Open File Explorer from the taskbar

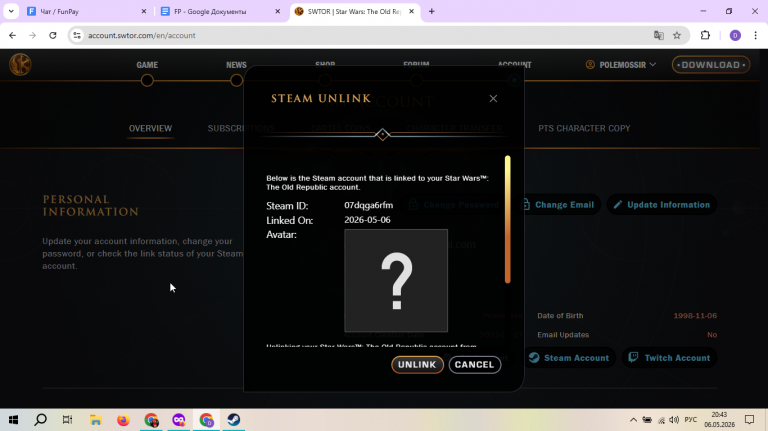(x=96, y=420)
